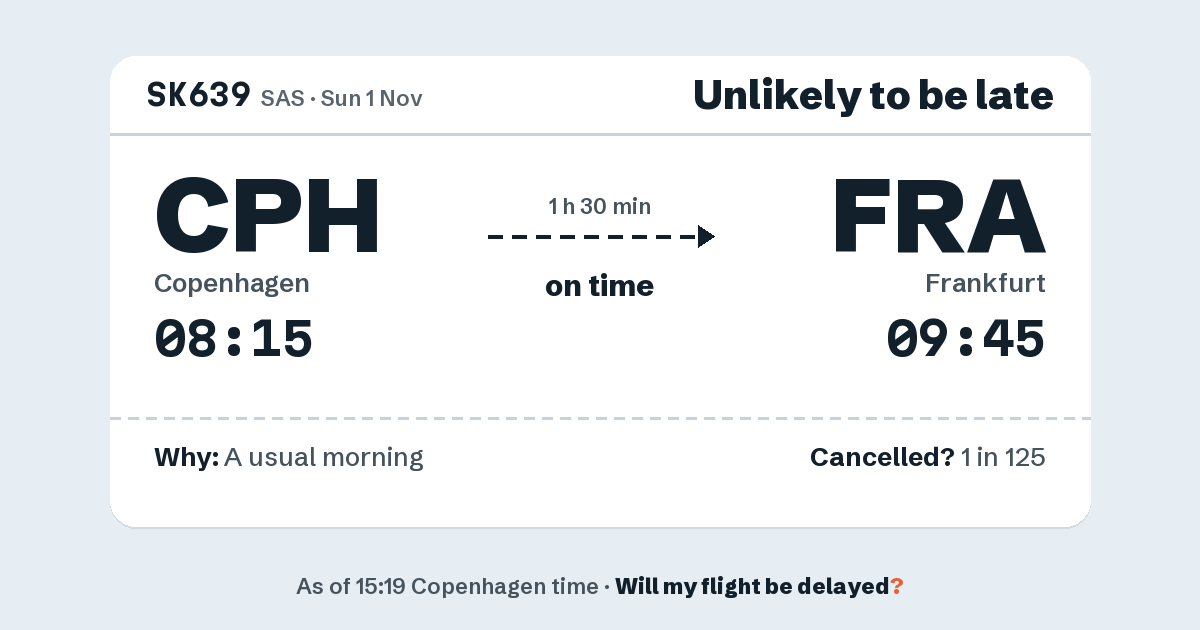Select the 1 h 30 min duration

point(600,207)
